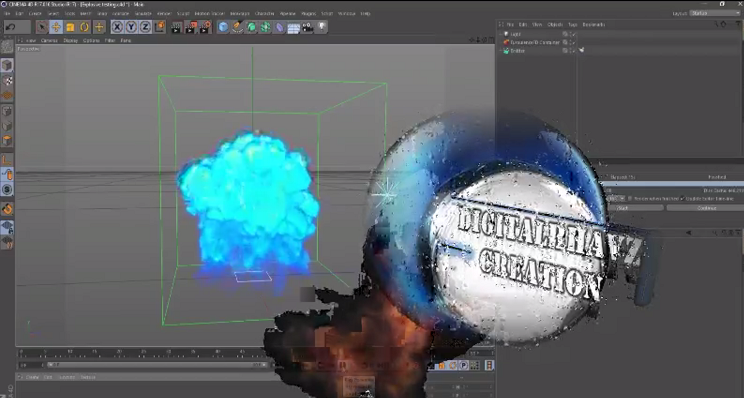Toggle Light object enable checkmark

573,34
